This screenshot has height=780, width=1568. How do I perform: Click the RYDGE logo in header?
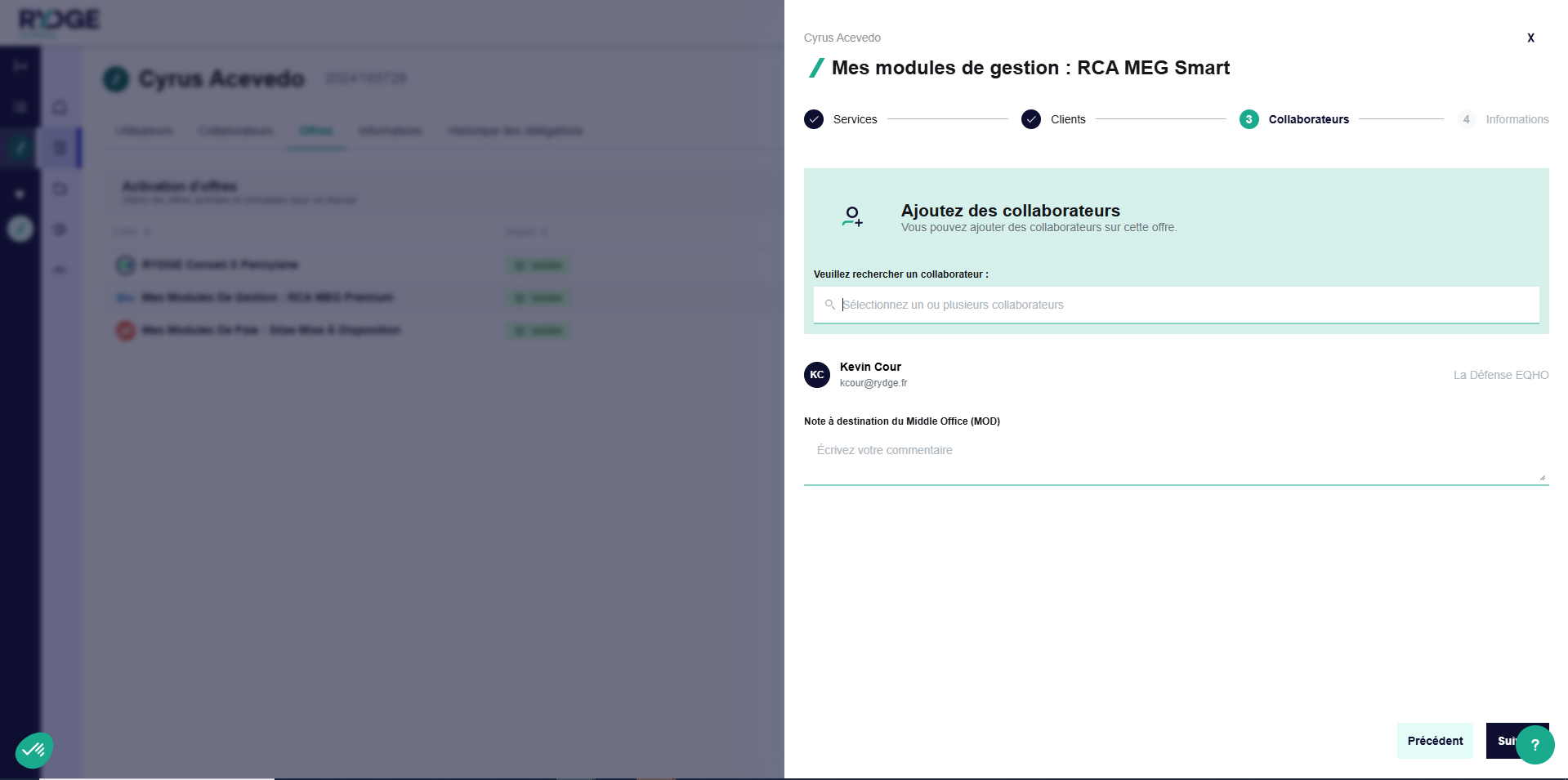click(60, 20)
